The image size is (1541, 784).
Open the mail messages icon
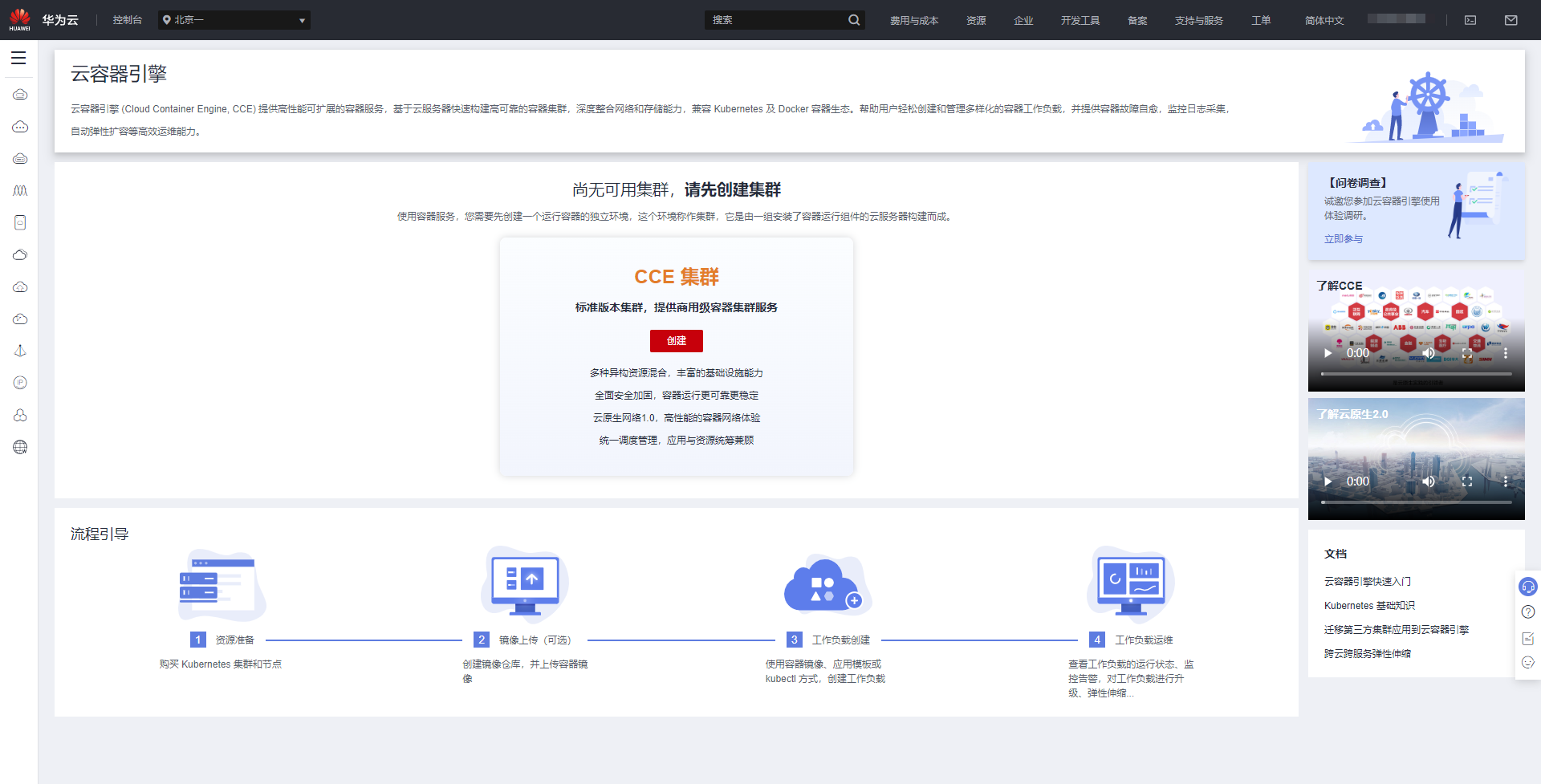[x=1511, y=20]
